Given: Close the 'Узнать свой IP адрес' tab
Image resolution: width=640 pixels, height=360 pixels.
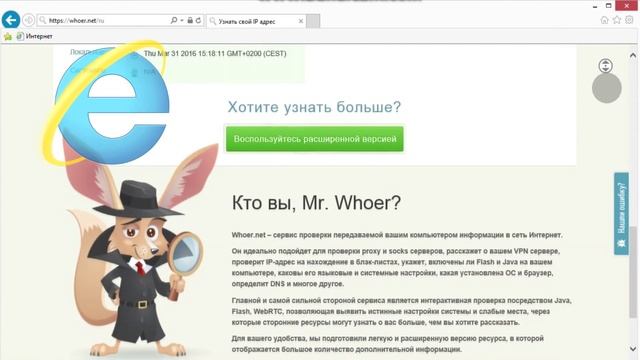Looking at the screenshot, I should click(x=301, y=21).
